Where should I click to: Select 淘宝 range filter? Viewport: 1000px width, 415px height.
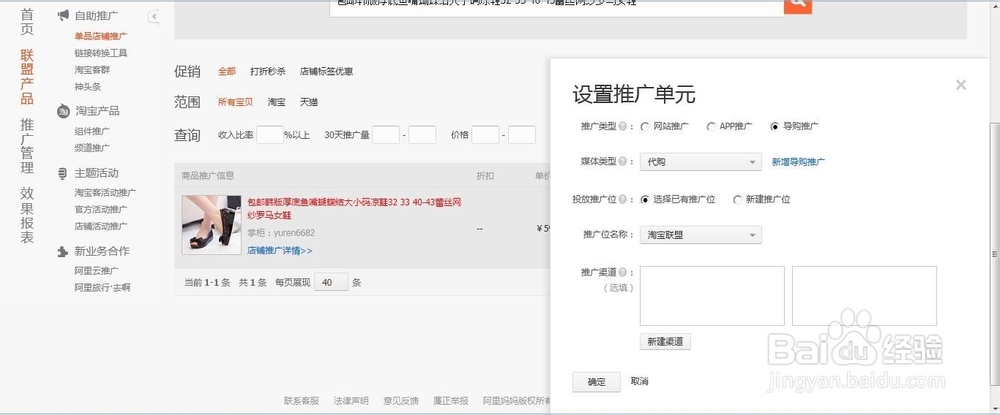point(276,102)
